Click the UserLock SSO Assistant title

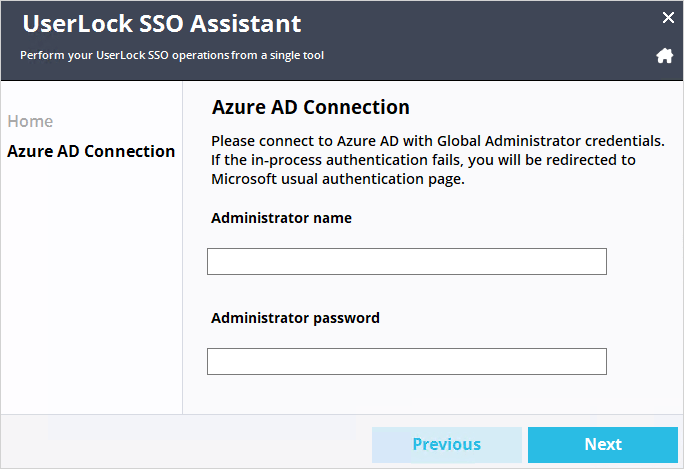click(162, 24)
